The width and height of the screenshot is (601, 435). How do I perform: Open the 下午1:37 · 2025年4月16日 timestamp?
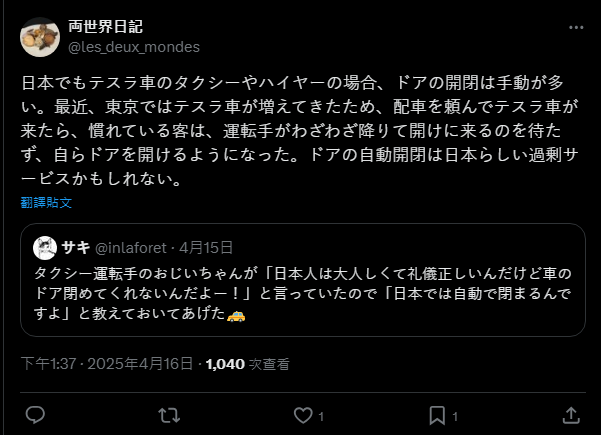108,365
